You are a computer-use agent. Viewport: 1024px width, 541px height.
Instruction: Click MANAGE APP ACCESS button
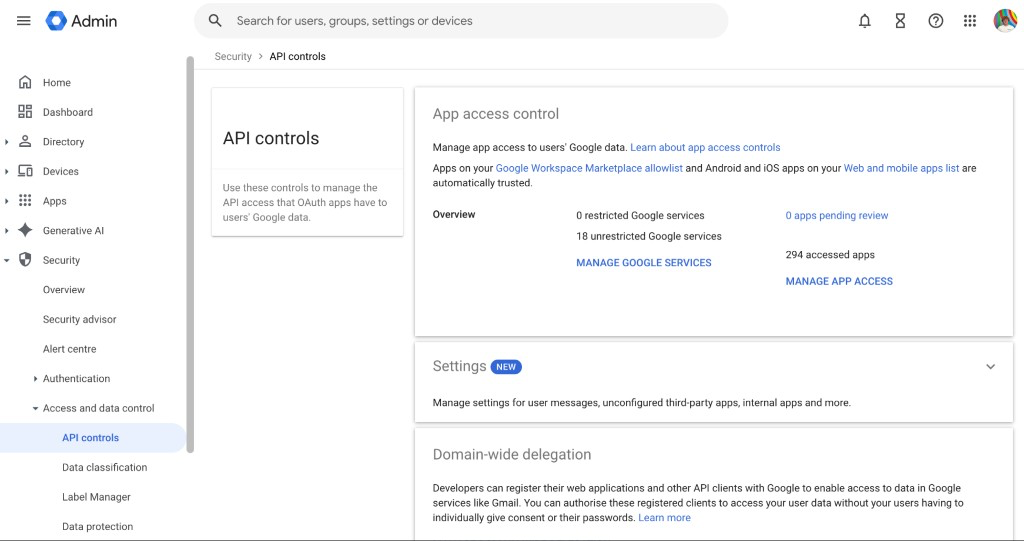coord(839,281)
